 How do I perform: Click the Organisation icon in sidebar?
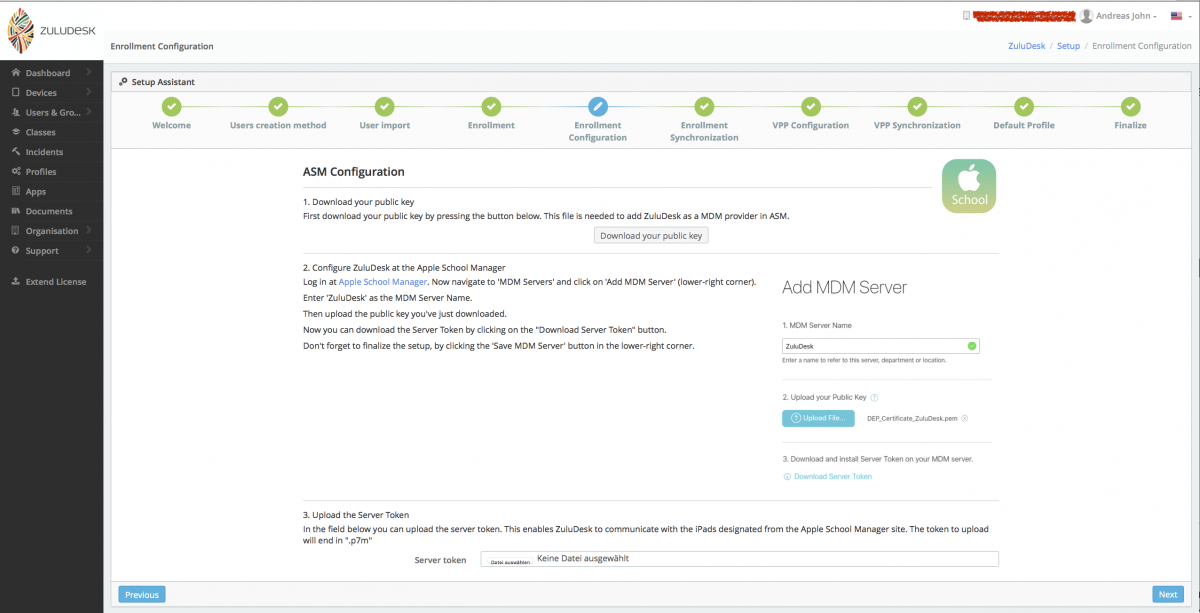pyautogui.click(x=16, y=231)
